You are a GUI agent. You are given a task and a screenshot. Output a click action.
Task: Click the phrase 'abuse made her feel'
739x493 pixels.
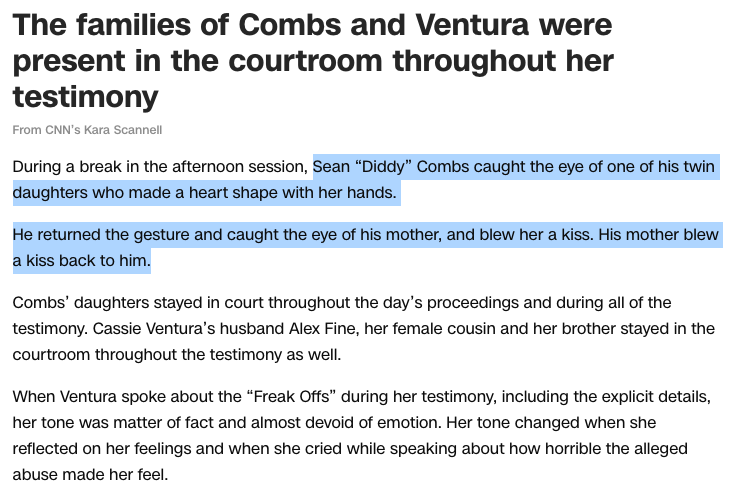(90, 475)
